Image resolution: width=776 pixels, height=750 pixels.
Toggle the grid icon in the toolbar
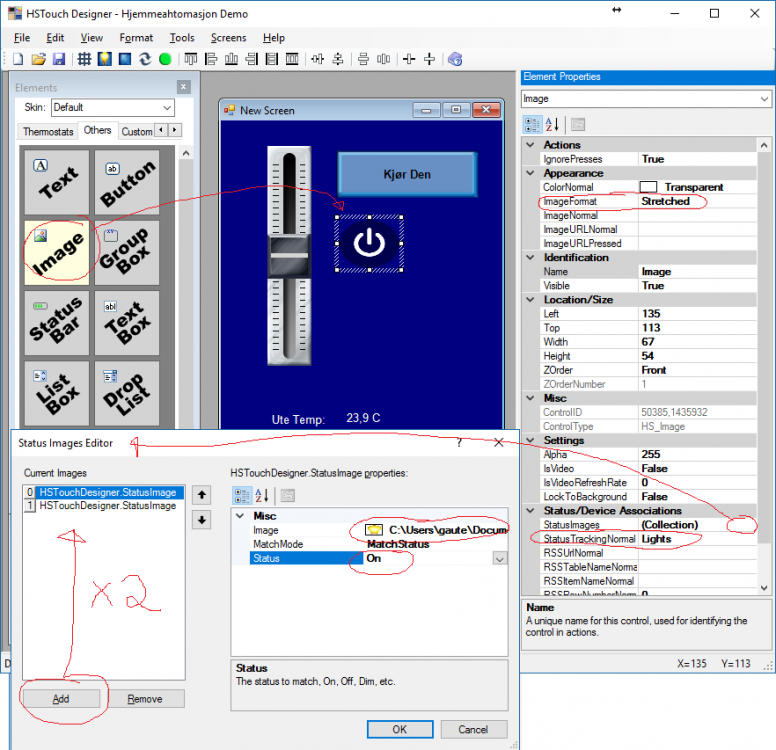84,59
